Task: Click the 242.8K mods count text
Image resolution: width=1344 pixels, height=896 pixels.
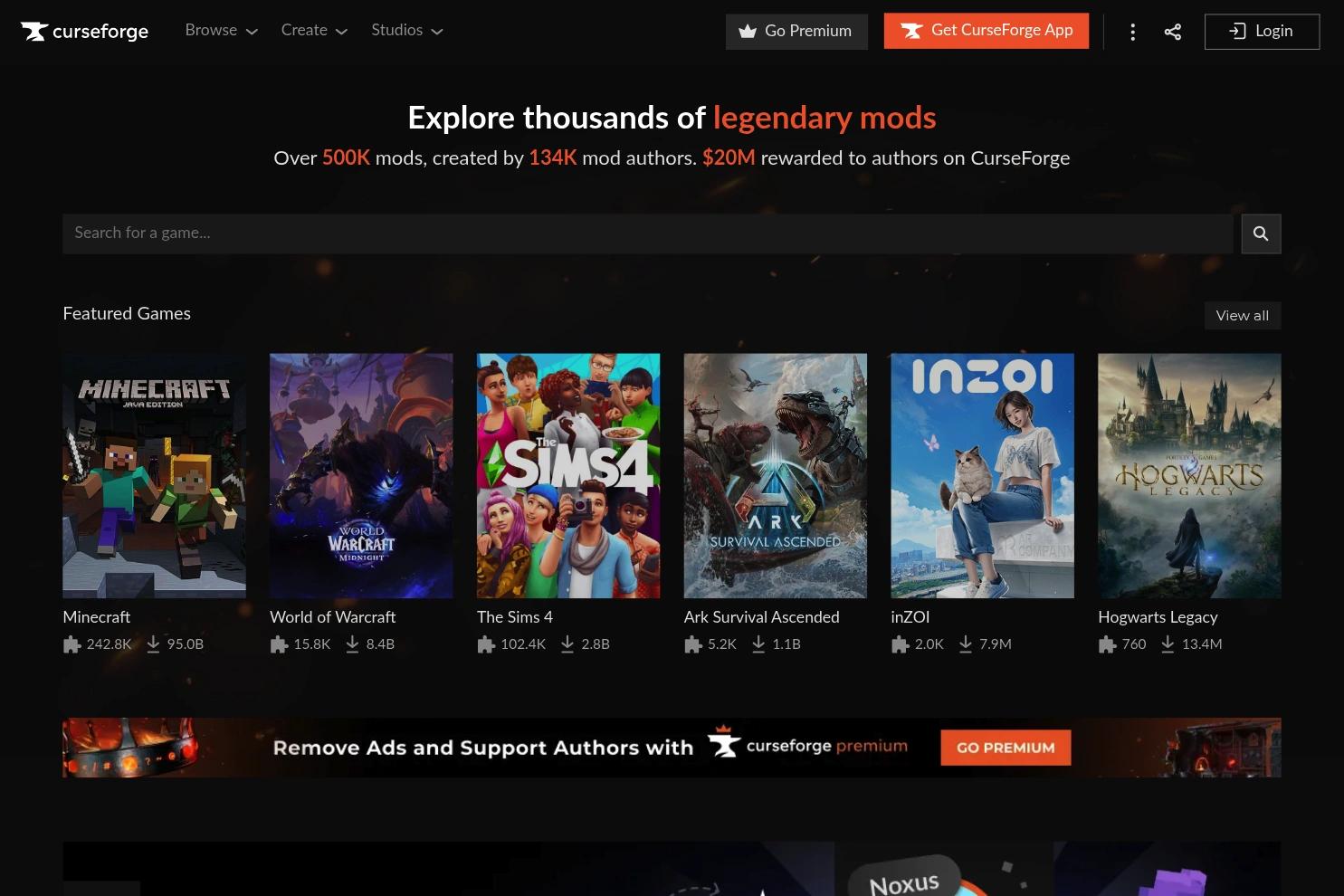Action: point(109,644)
